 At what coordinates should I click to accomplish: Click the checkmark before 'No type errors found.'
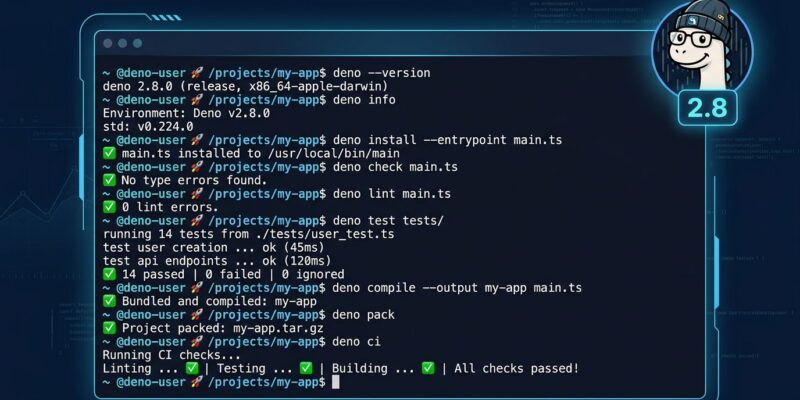(109, 180)
